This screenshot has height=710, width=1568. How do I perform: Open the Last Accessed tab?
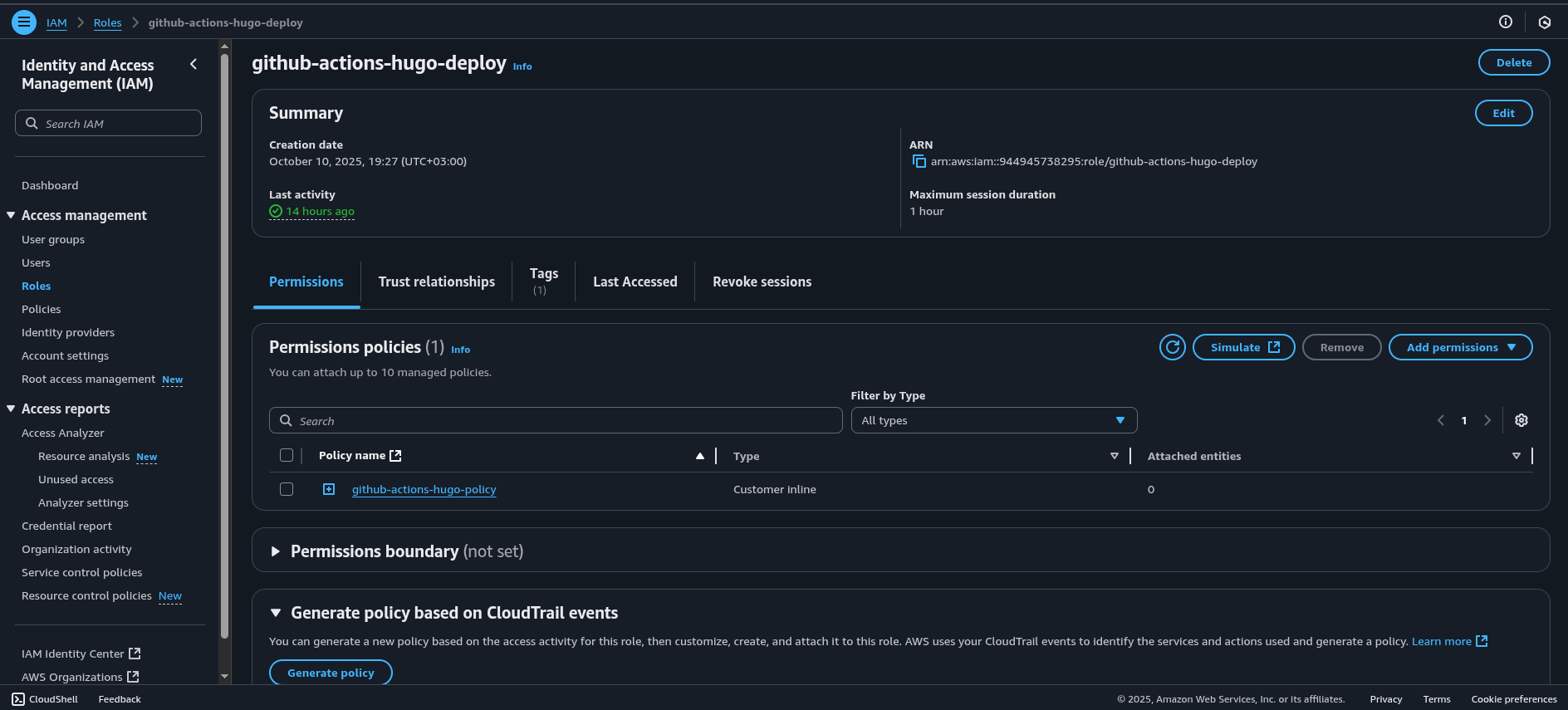point(635,282)
